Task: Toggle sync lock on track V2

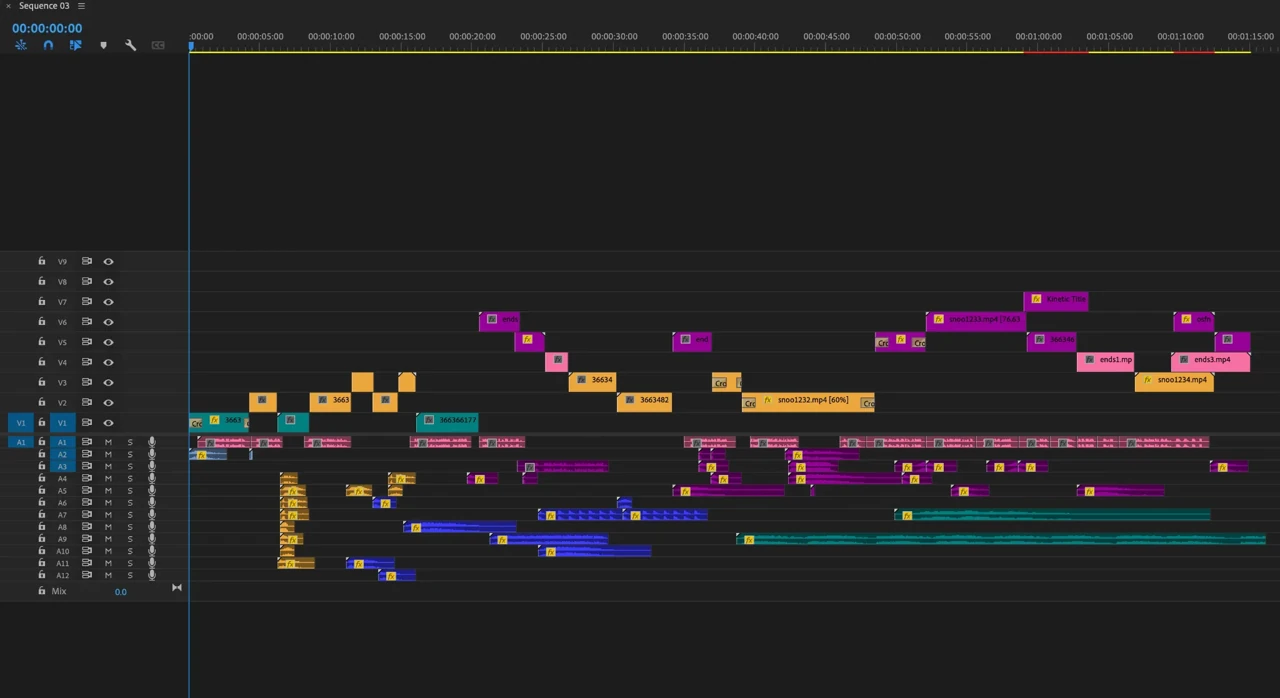Action: 86,402
